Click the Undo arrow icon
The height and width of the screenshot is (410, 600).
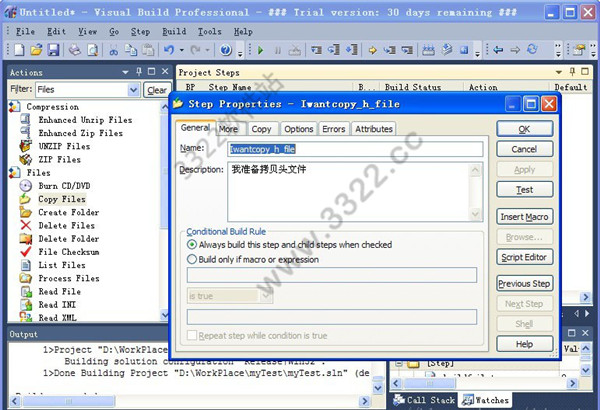[169, 50]
